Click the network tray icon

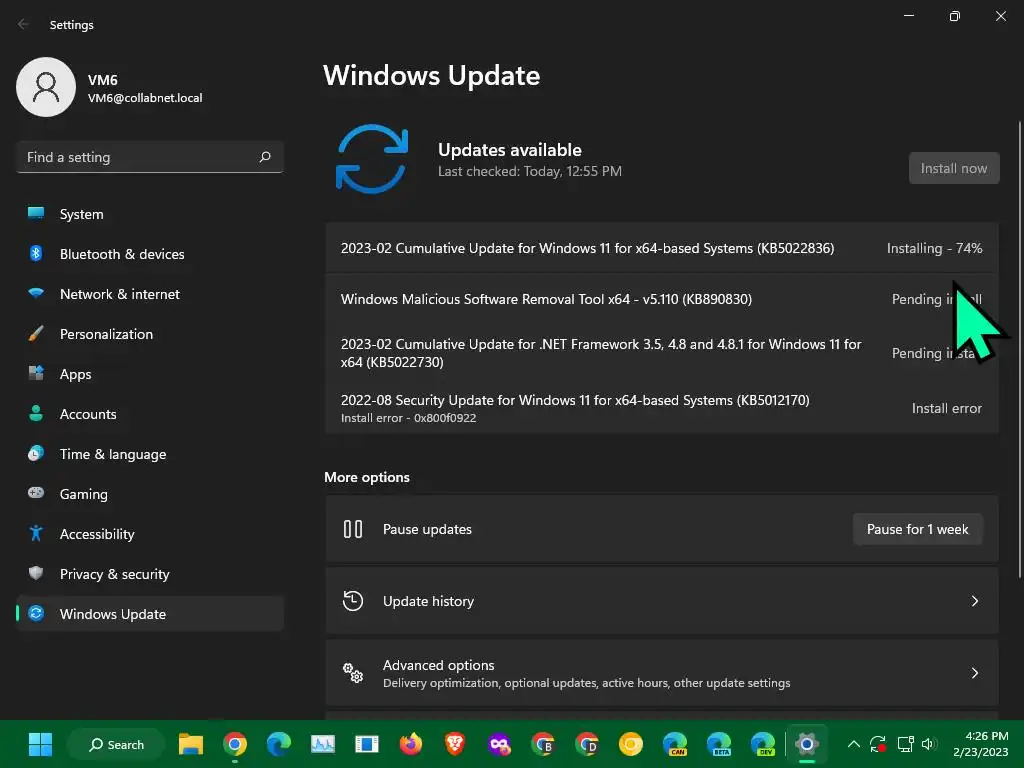click(x=905, y=744)
